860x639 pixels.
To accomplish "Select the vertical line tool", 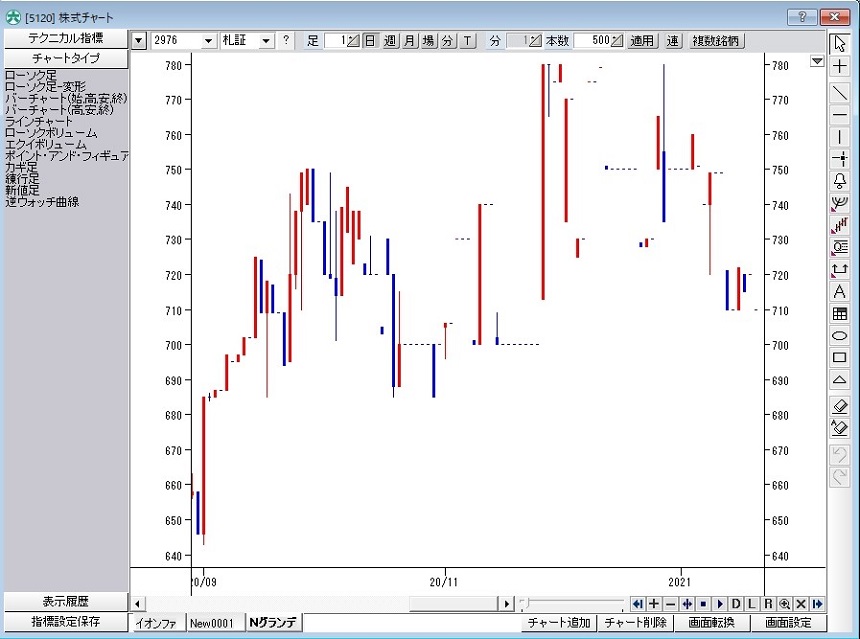I will [839, 137].
